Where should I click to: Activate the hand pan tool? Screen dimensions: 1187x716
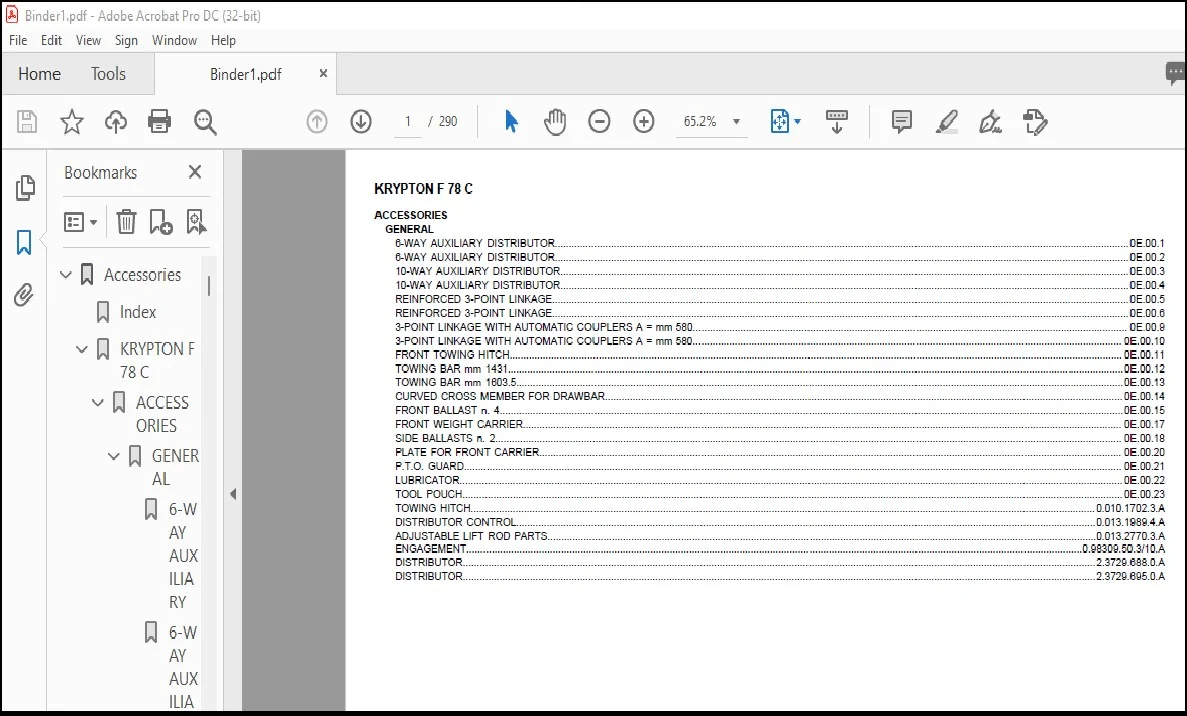pyautogui.click(x=555, y=121)
